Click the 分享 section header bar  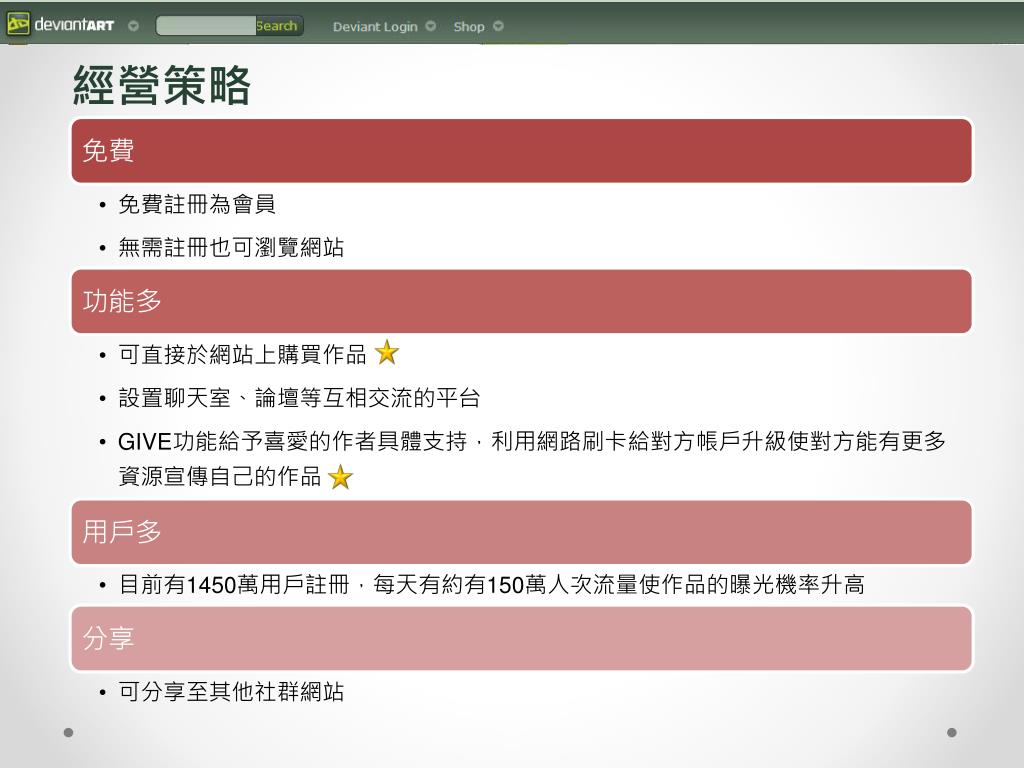coord(521,639)
